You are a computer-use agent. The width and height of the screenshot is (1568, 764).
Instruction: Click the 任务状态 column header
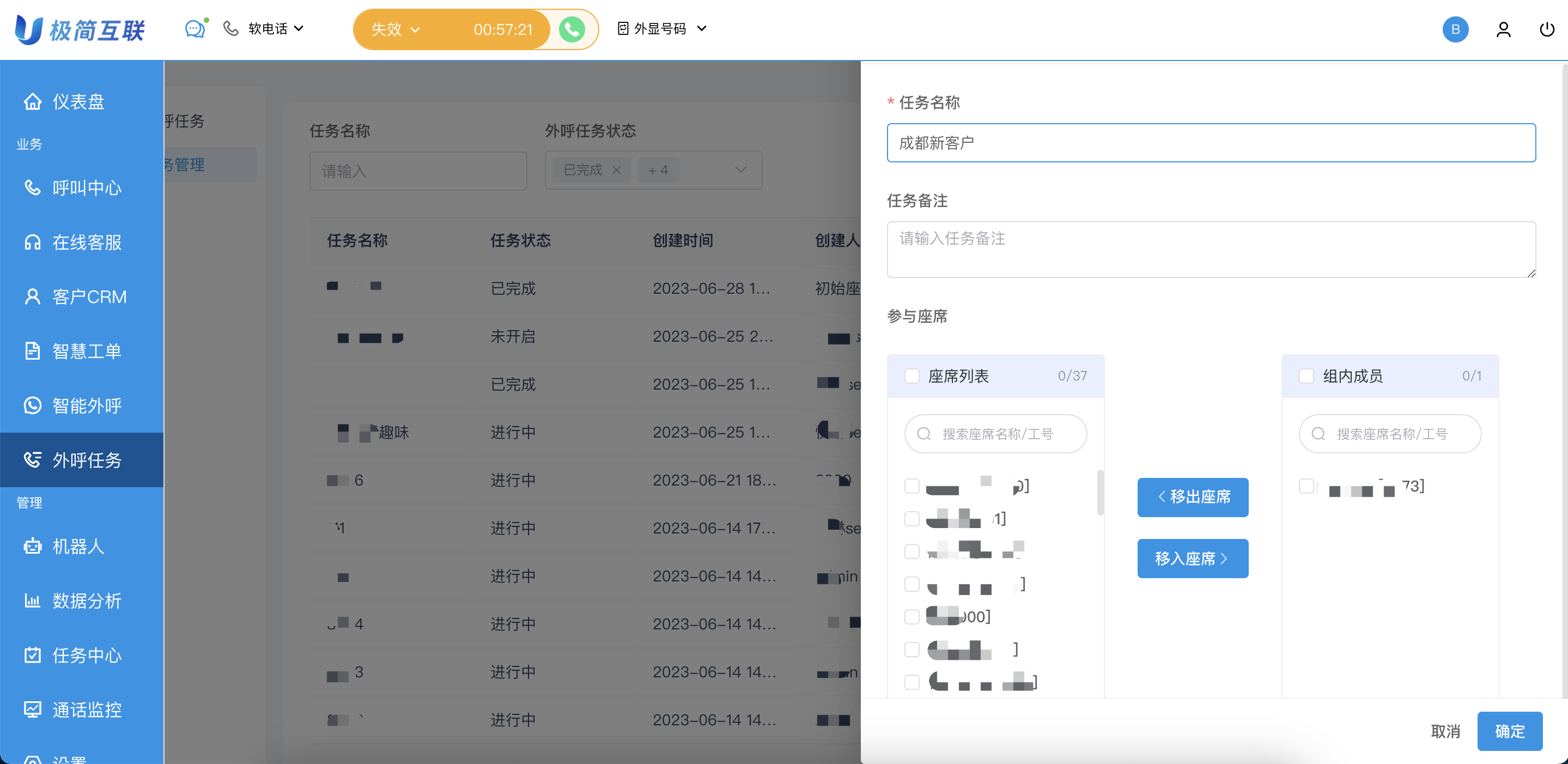tap(520, 240)
